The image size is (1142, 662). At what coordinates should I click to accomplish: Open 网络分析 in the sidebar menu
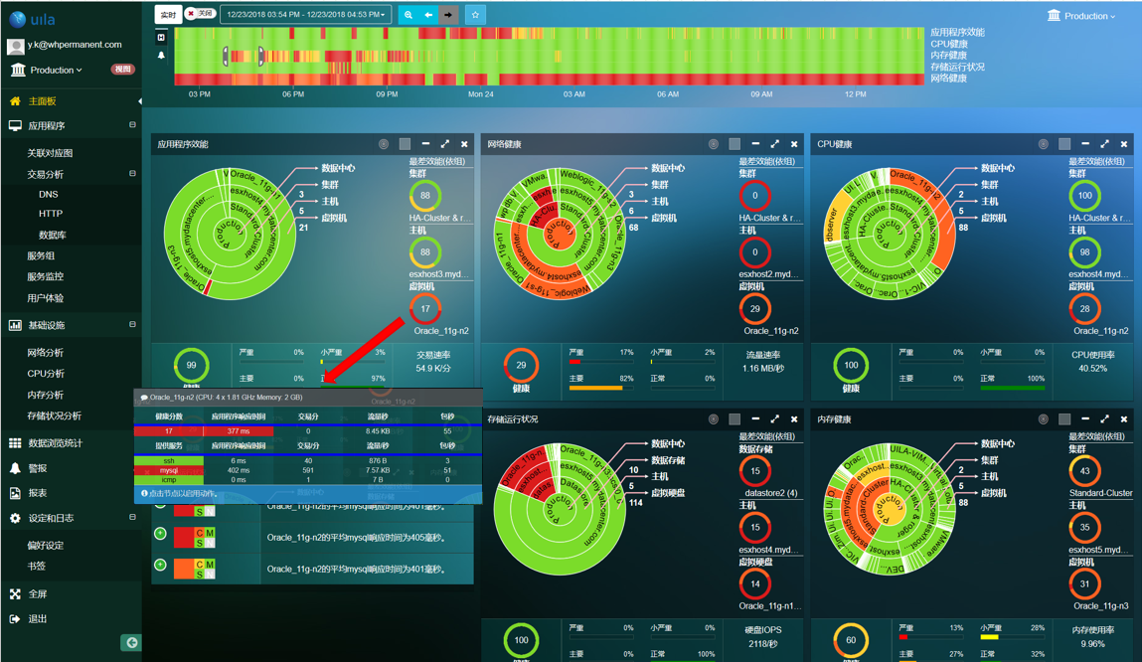click(x=45, y=352)
